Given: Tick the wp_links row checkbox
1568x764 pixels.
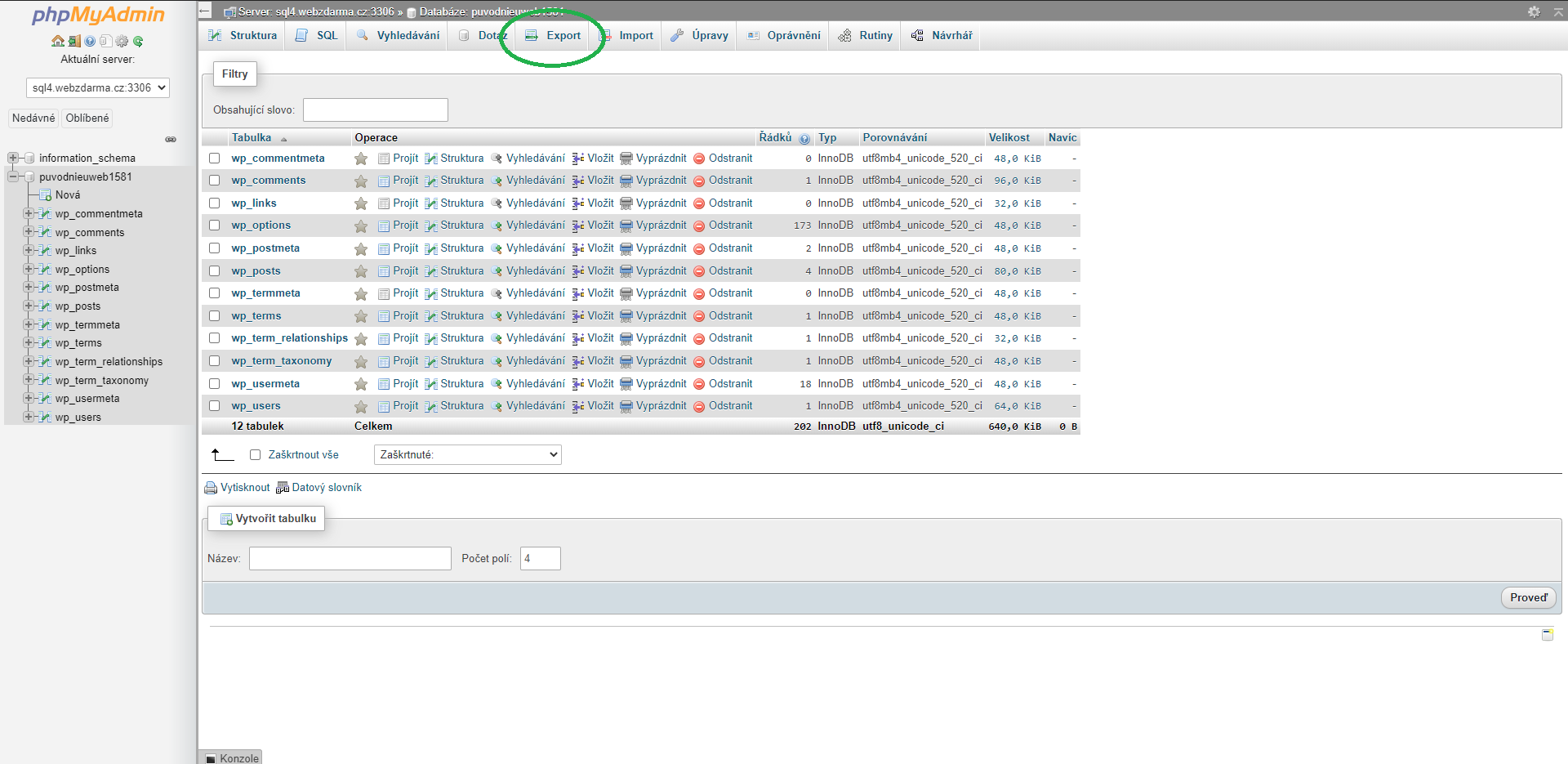Looking at the screenshot, I should [215, 203].
